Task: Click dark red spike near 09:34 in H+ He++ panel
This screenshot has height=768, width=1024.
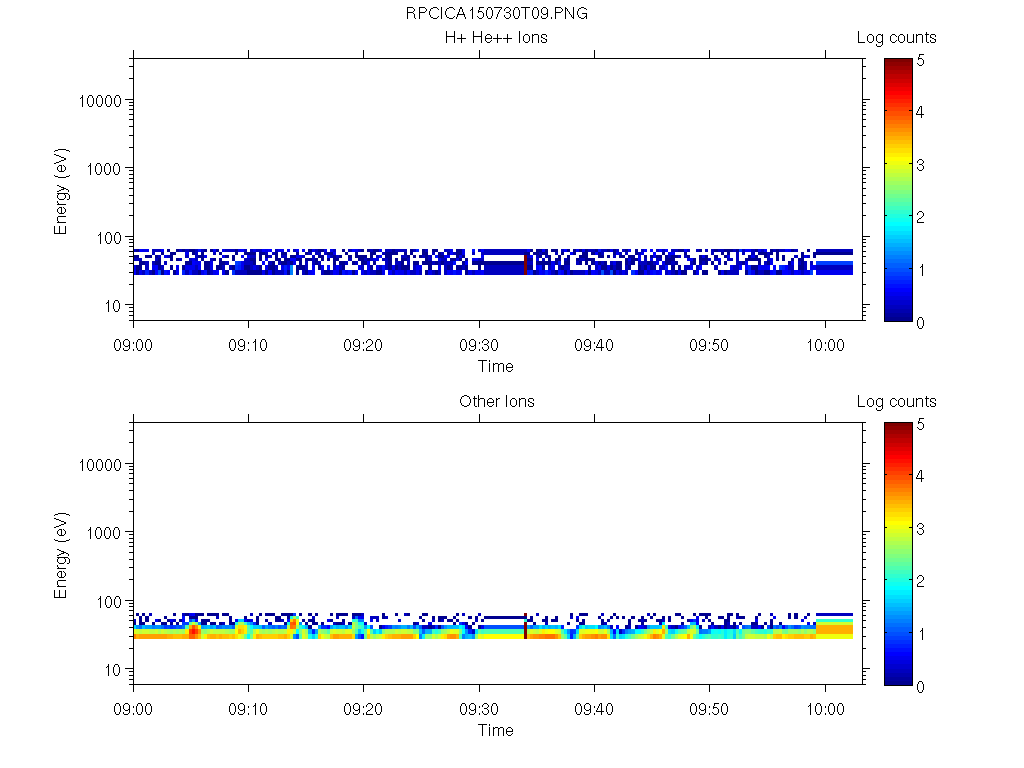Action: click(x=525, y=263)
